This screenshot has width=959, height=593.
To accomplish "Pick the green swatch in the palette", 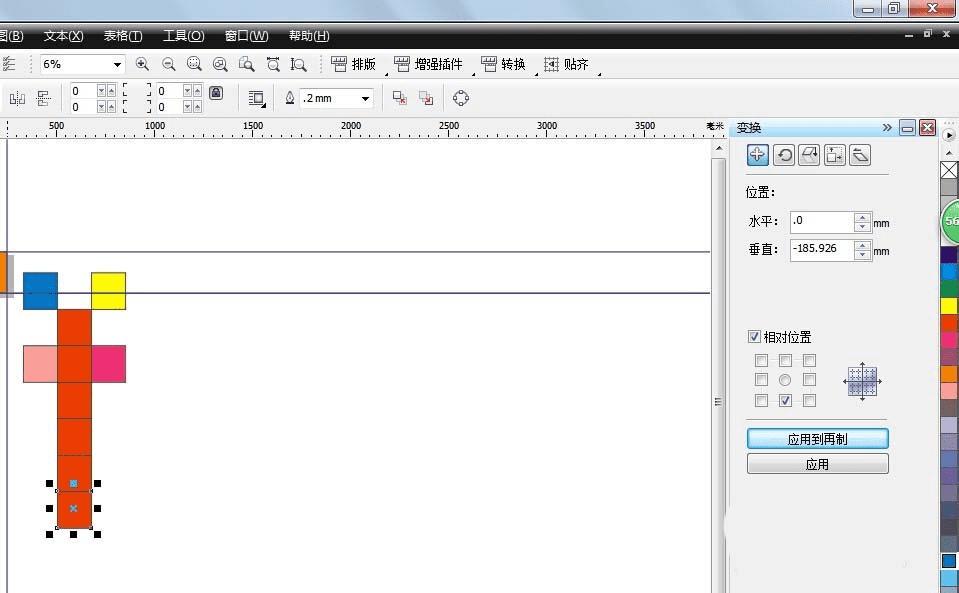I will pyautogui.click(x=949, y=289).
